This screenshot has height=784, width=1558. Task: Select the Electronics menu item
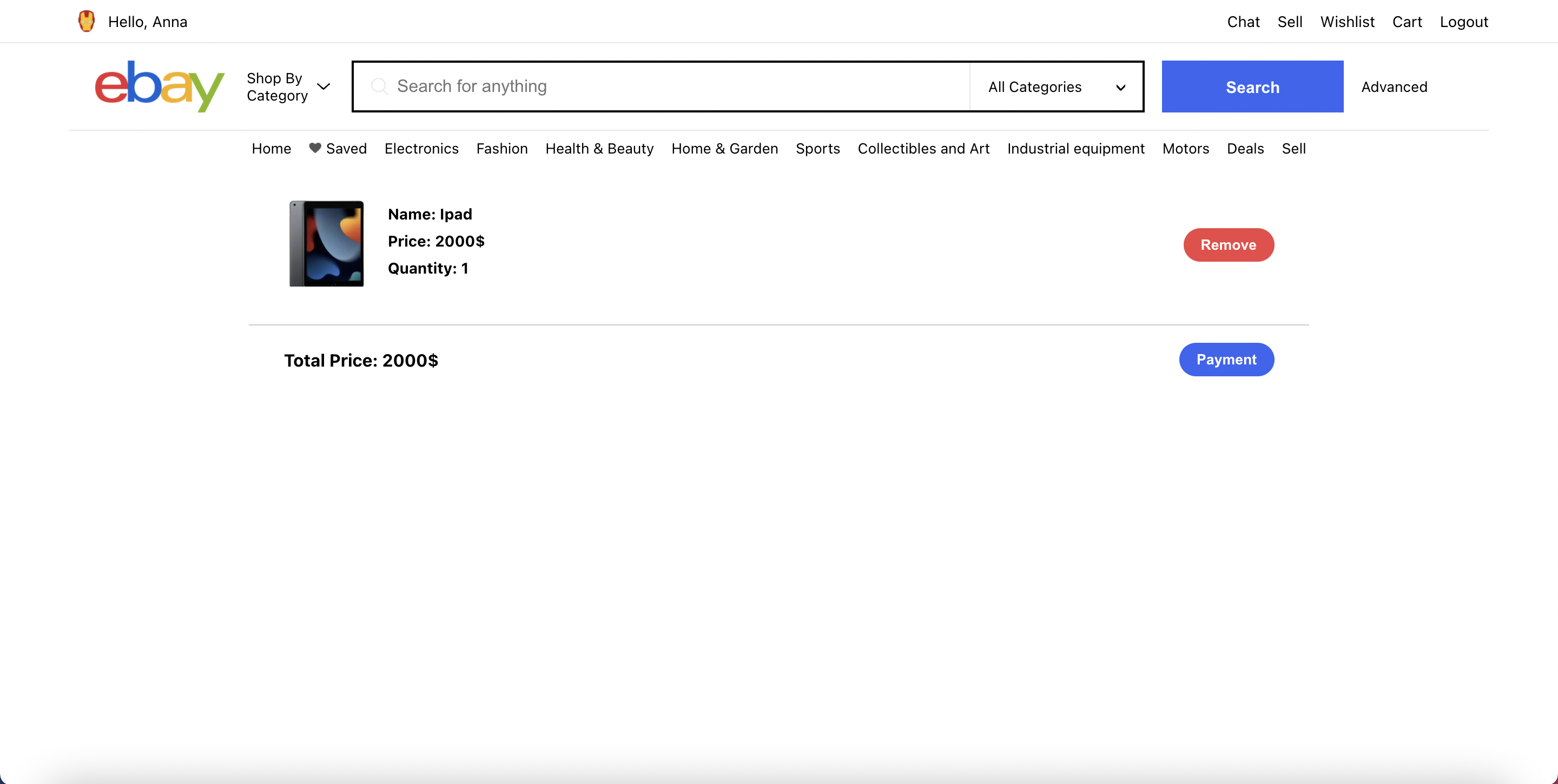tap(422, 148)
